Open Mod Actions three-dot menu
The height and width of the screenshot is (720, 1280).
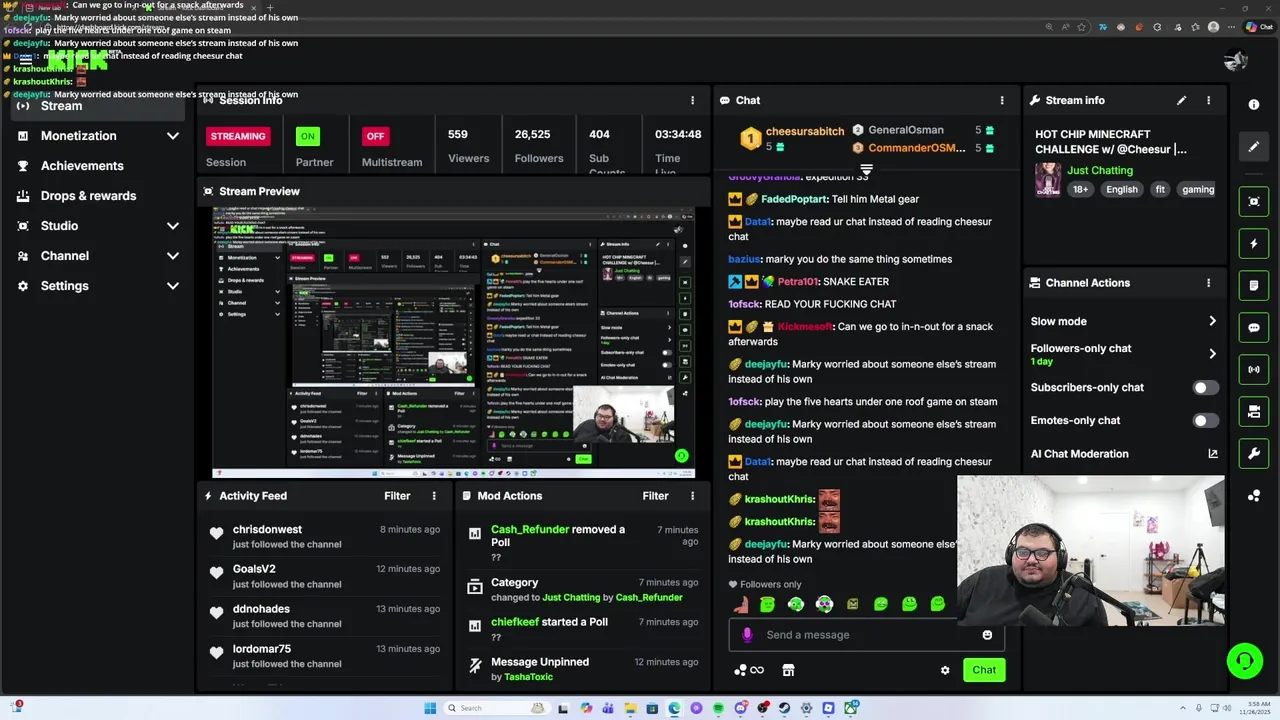692,496
